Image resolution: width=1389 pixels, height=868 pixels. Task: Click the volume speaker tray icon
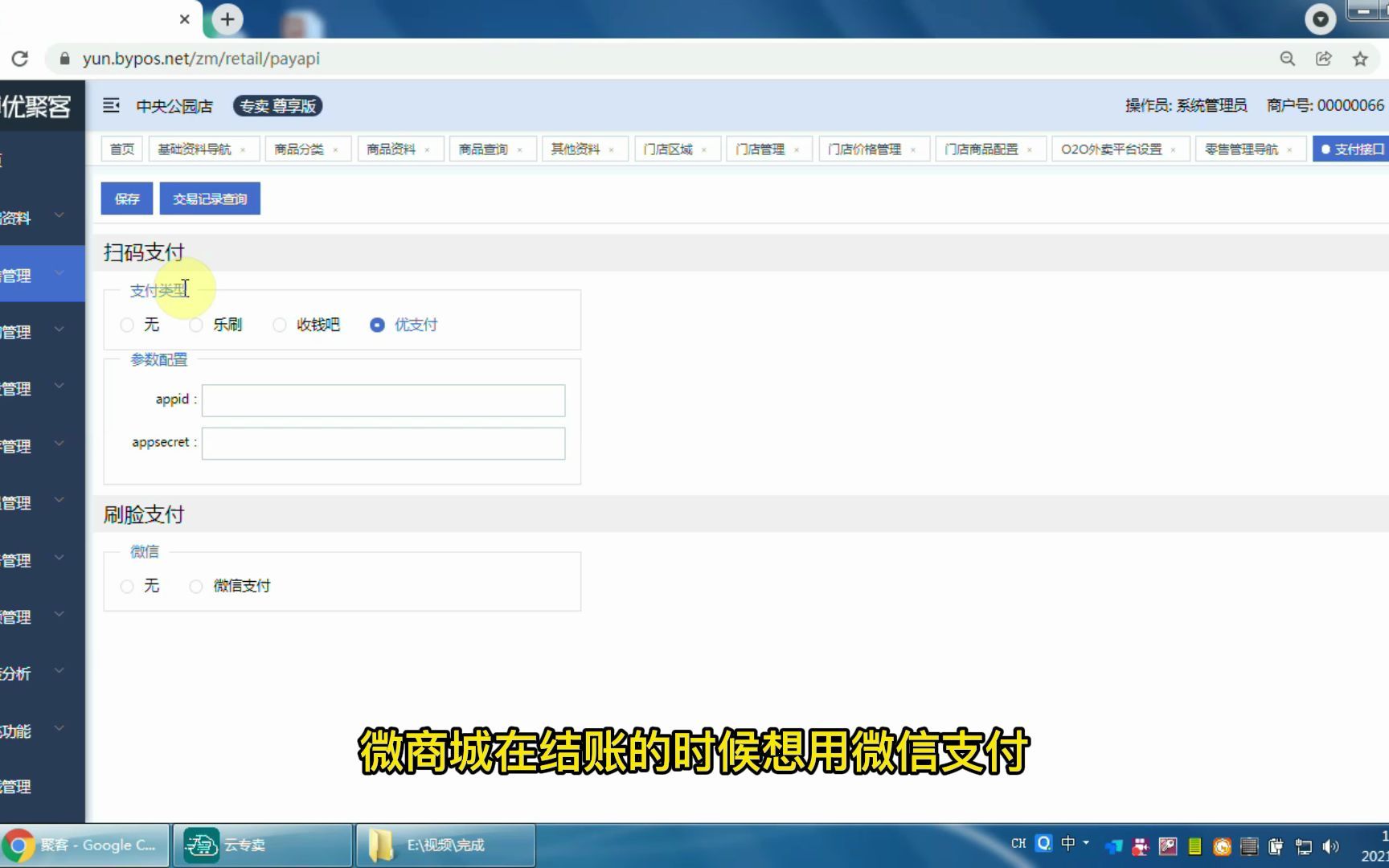point(1331,845)
